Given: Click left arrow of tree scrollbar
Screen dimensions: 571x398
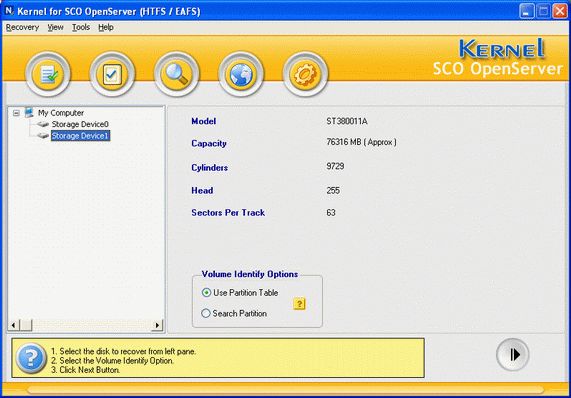Looking at the screenshot, I should point(13,325).
